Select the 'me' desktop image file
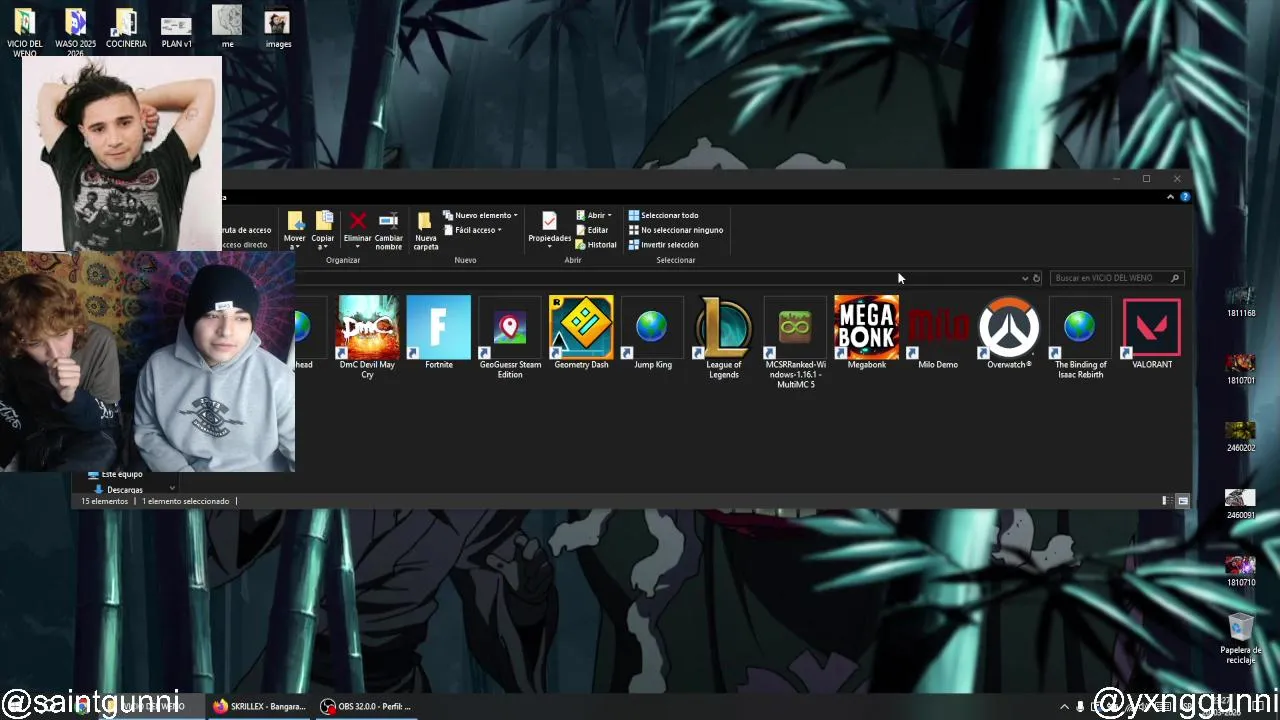The height and width of the screenshot is (720, 1280). (227, 28)
